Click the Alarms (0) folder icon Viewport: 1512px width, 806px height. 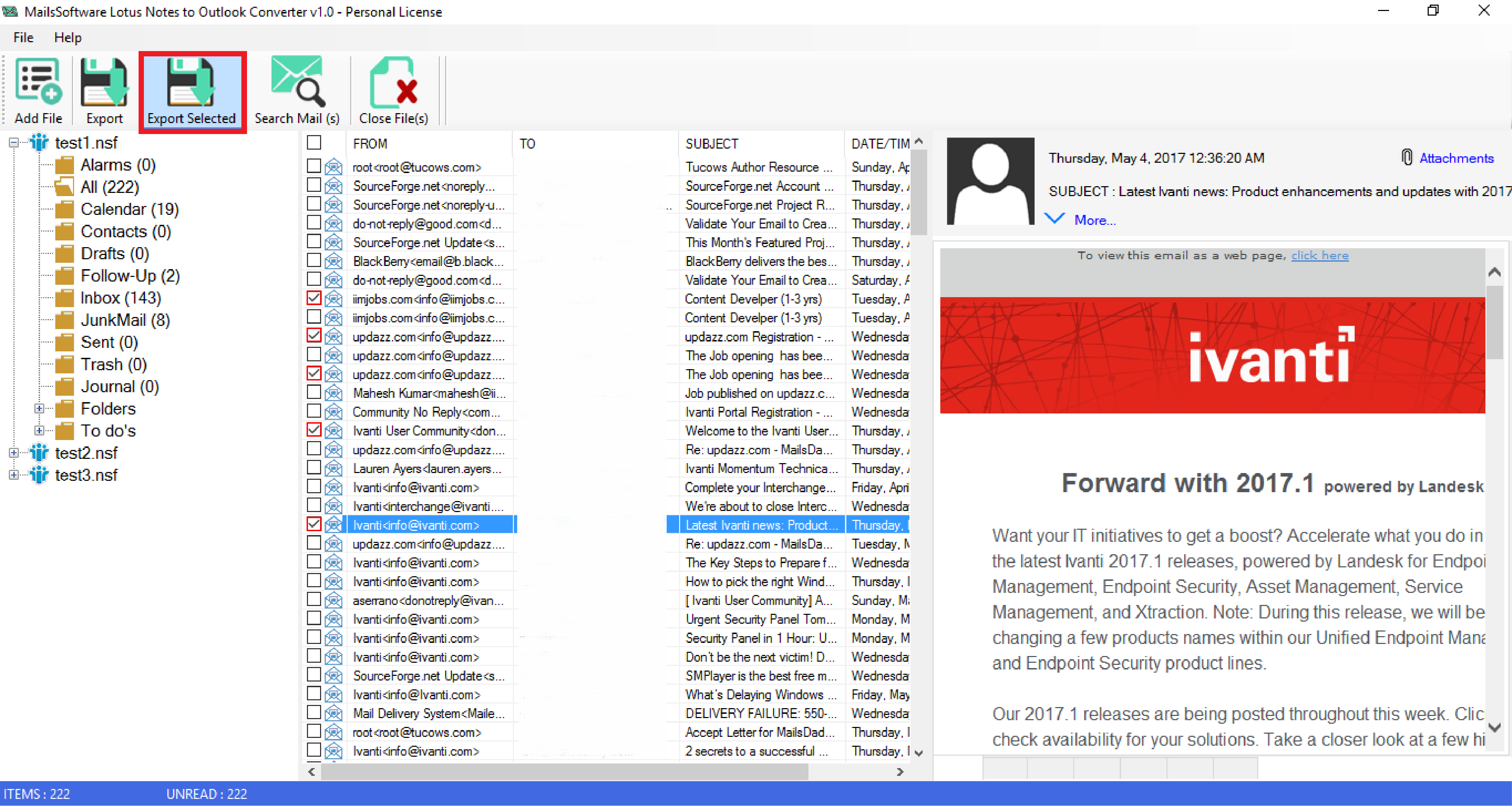[x=64, y=165]
